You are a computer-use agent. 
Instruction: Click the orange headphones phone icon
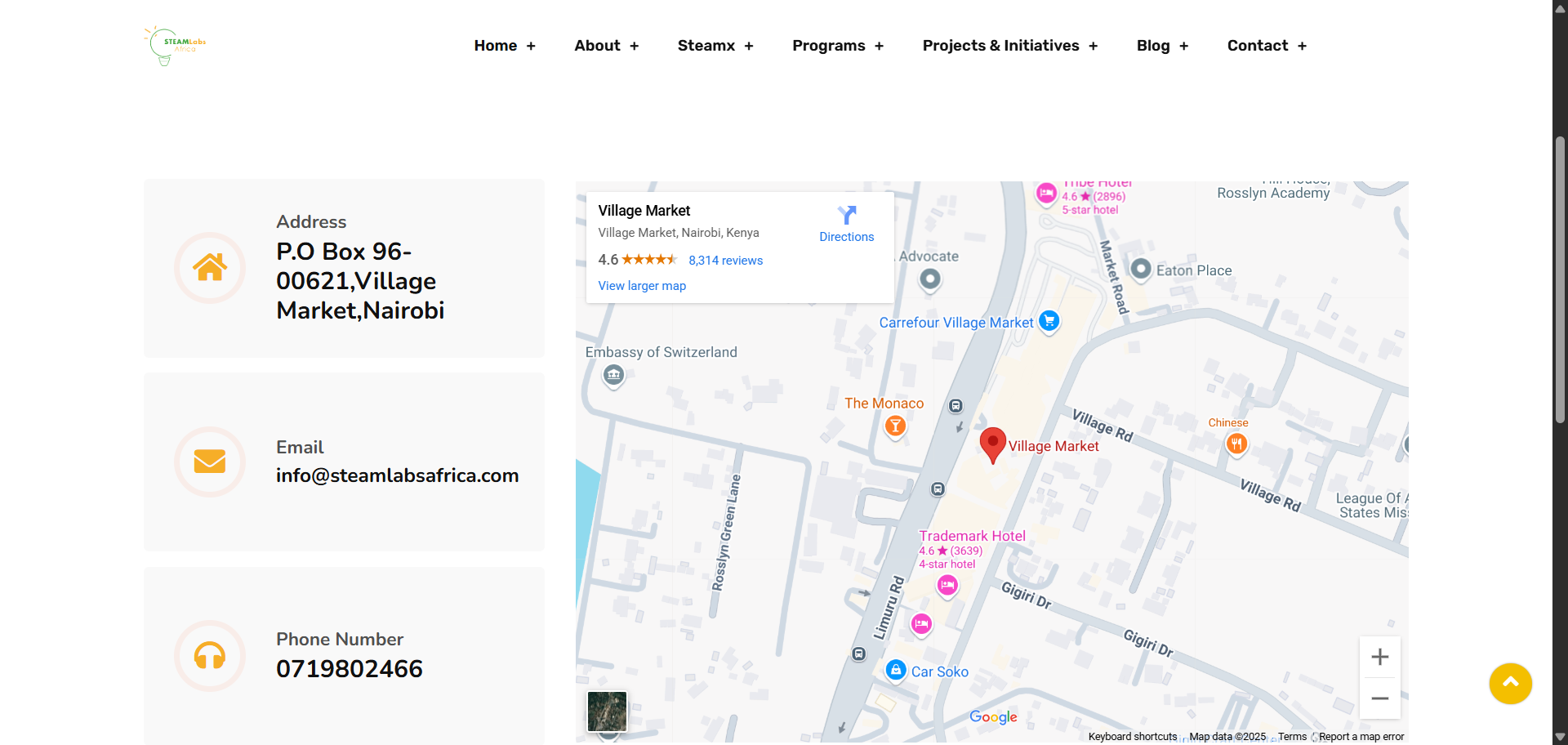pos(210,655)
